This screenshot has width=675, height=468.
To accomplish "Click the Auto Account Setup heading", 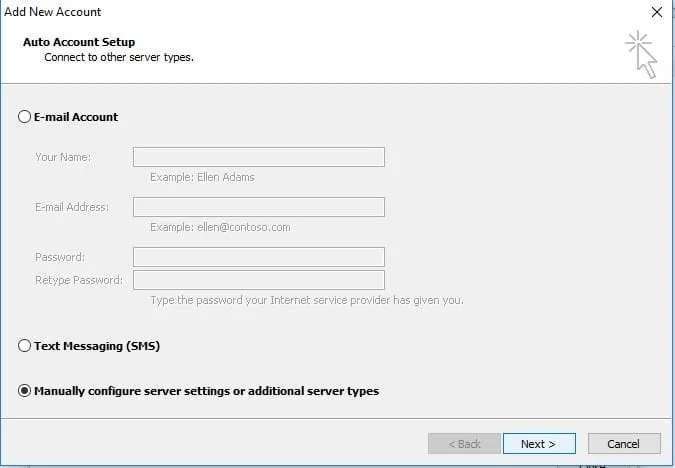I will click(79, 43).
